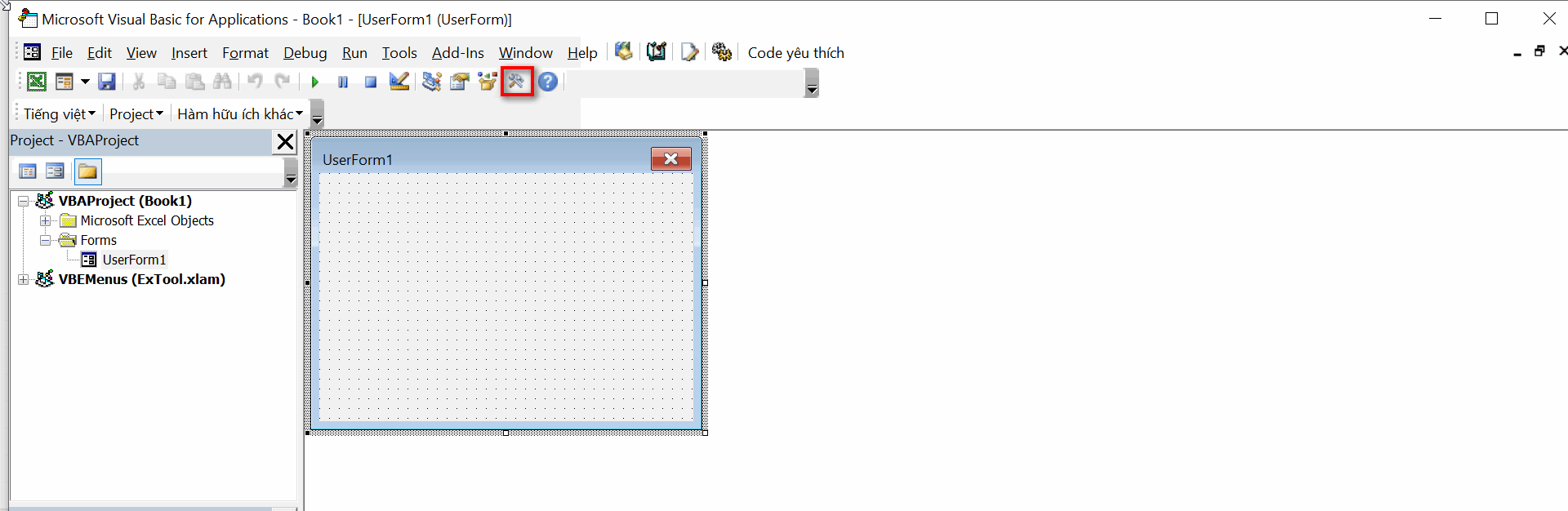Select VBEMenus (ExTool.xlam) project node
The height and width of the screenshot is (511, 1568).
(142, 279)
